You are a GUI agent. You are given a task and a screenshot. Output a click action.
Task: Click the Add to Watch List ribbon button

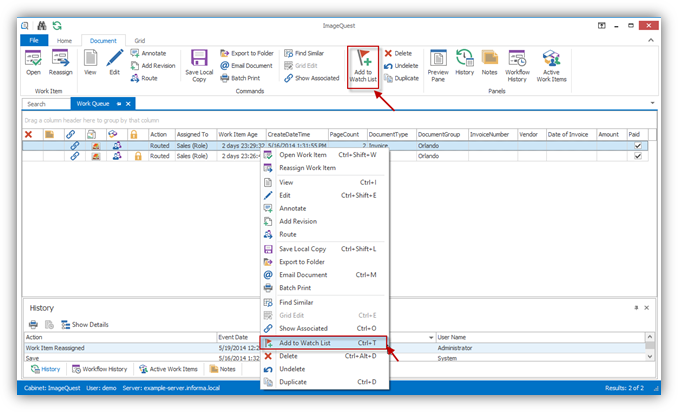[x=363, y=67]
